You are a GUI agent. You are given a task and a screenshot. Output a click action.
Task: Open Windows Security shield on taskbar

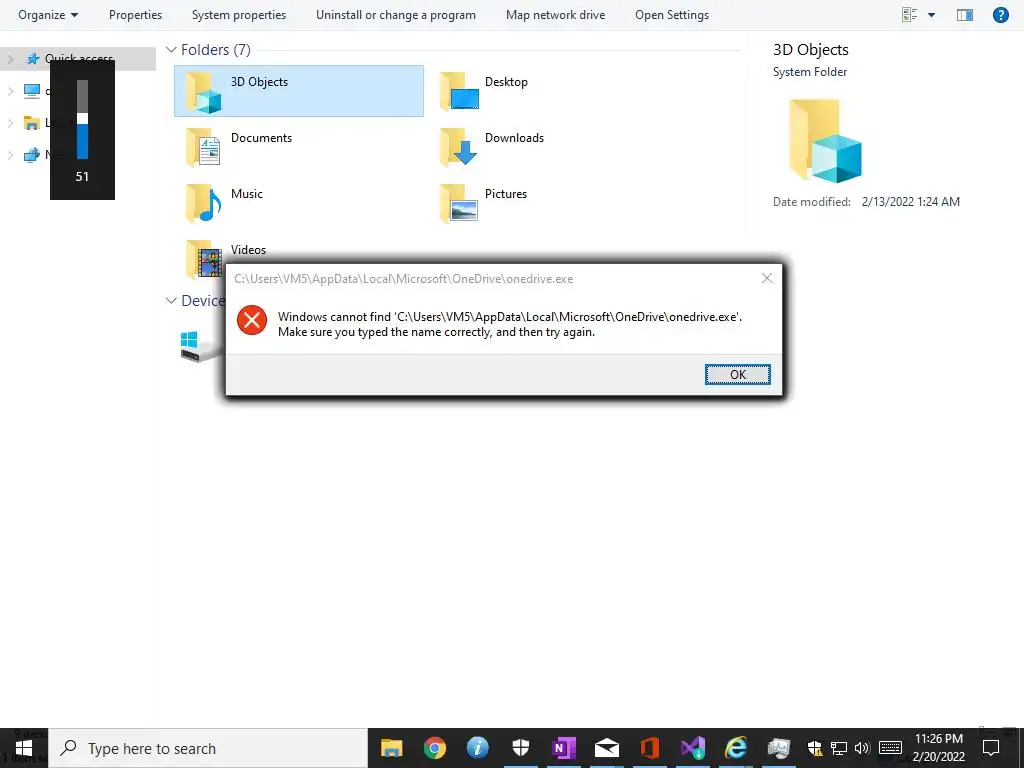(x=520, y=748)
